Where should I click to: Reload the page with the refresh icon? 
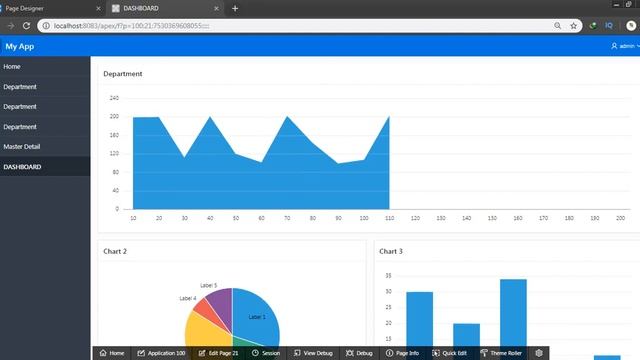[27, 26]
